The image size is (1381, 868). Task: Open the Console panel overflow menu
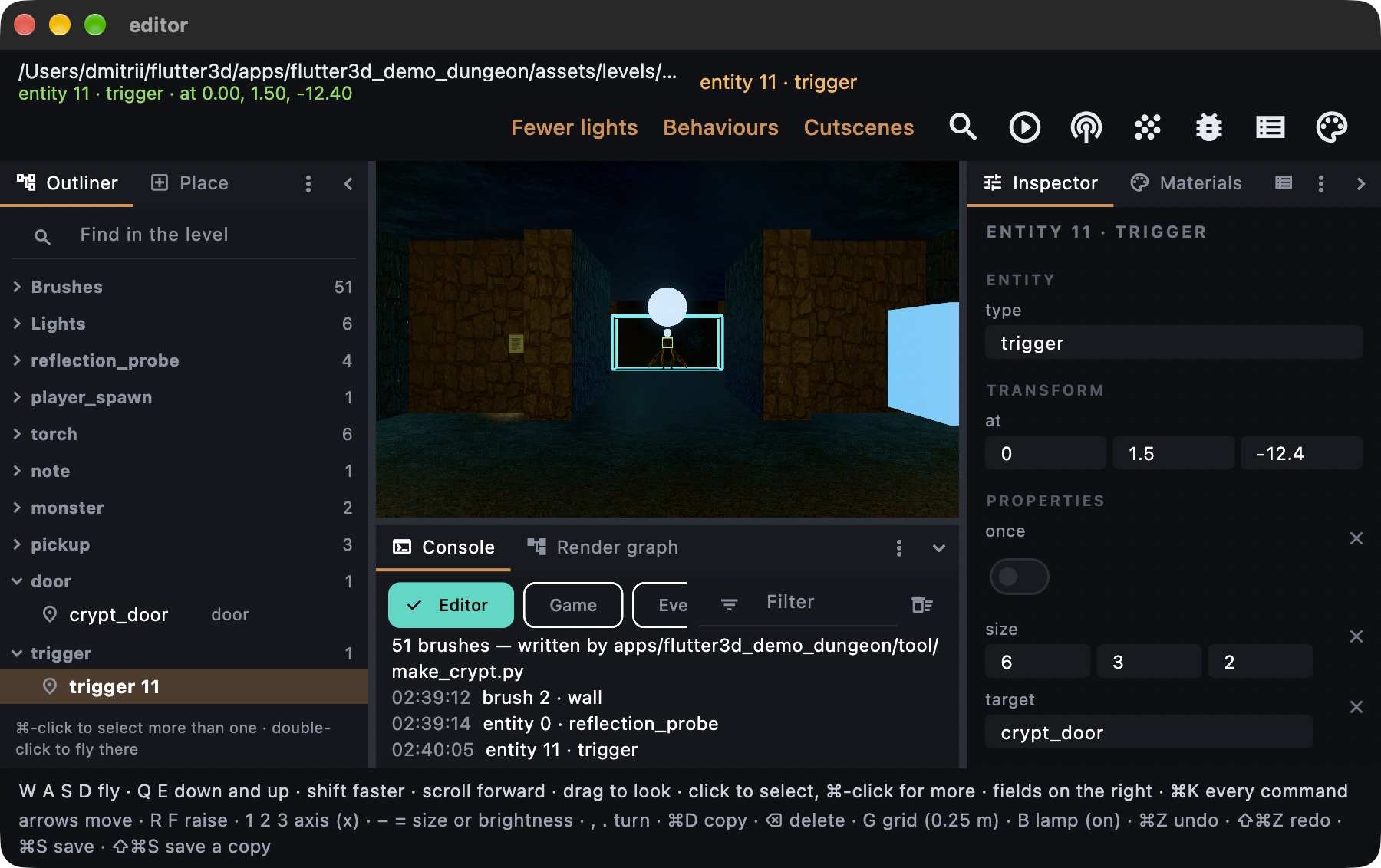[898, 547]
